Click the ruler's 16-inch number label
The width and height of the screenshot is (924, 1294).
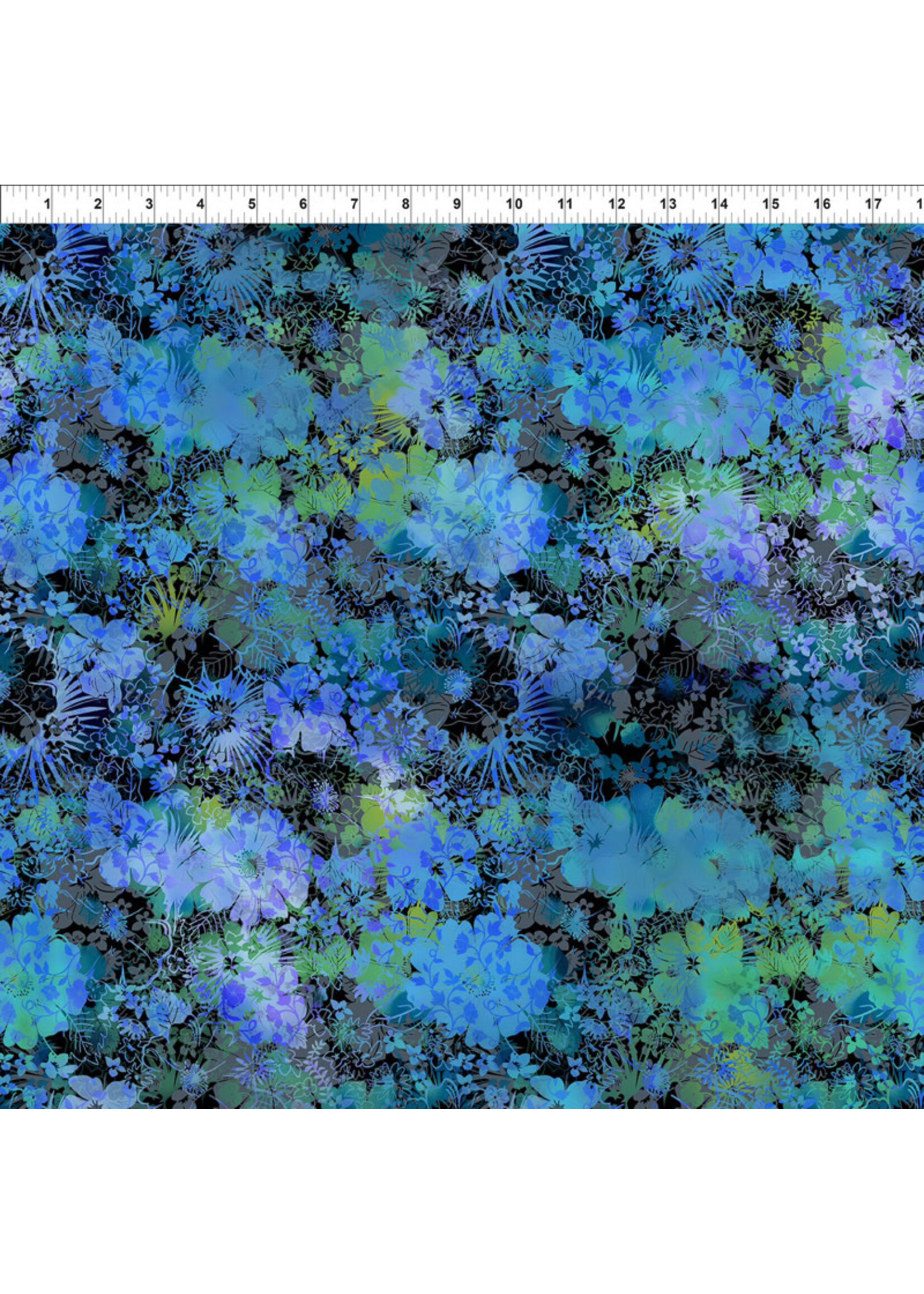tap(822, 203)
